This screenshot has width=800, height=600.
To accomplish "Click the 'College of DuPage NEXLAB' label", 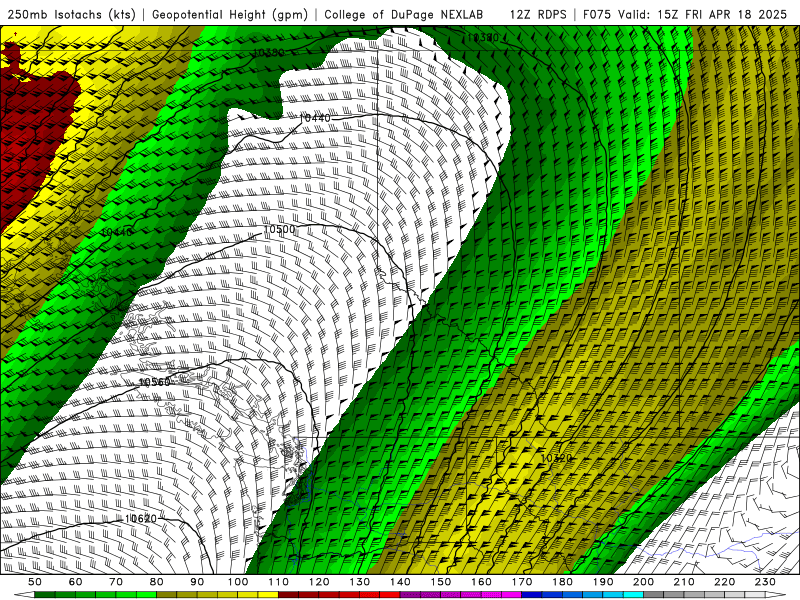I will (404, 15).
